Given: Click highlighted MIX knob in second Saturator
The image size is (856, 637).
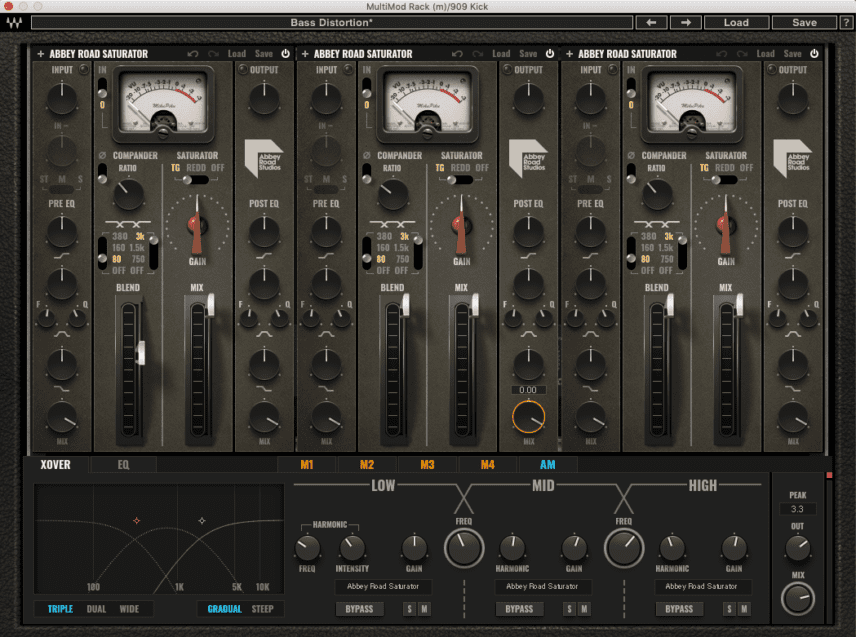Looking at the screenshot, I should [528, 417].
